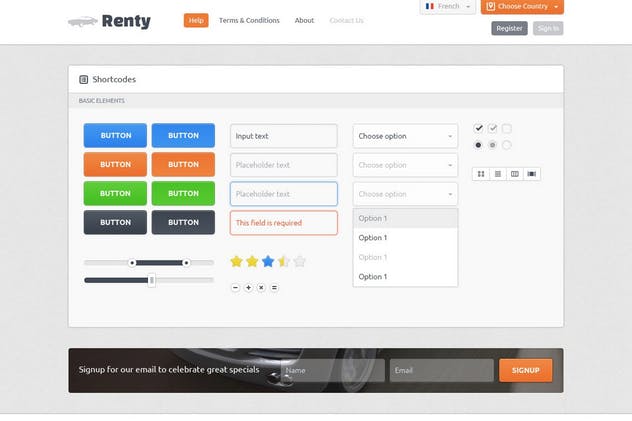632x421 pixels.
Task: Click the round plus icon
Action: click(248, 288)
